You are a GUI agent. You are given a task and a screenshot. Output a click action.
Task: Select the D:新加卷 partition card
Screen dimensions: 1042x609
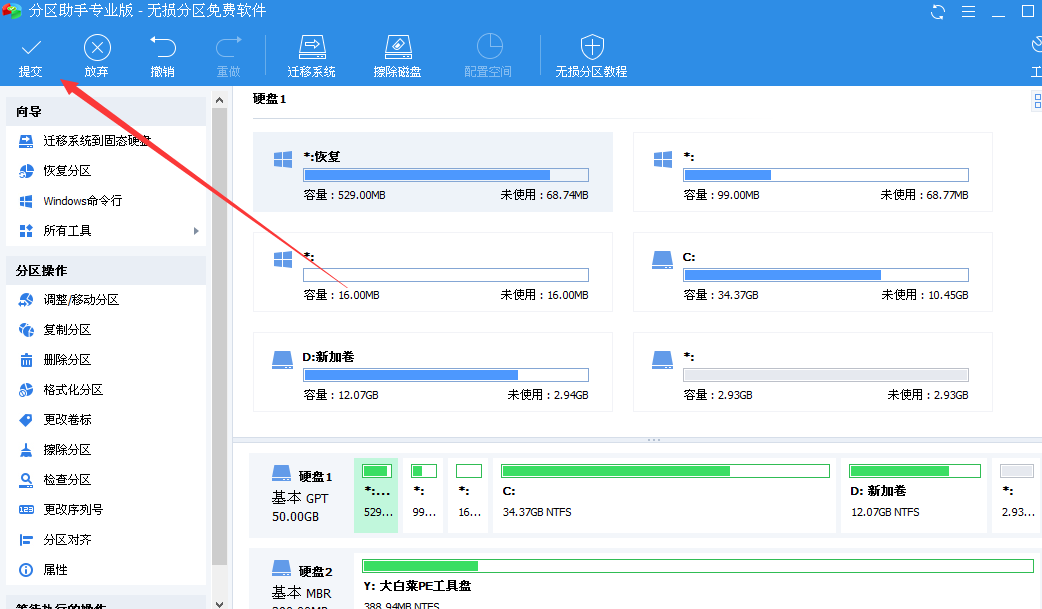tap(433, 372)
